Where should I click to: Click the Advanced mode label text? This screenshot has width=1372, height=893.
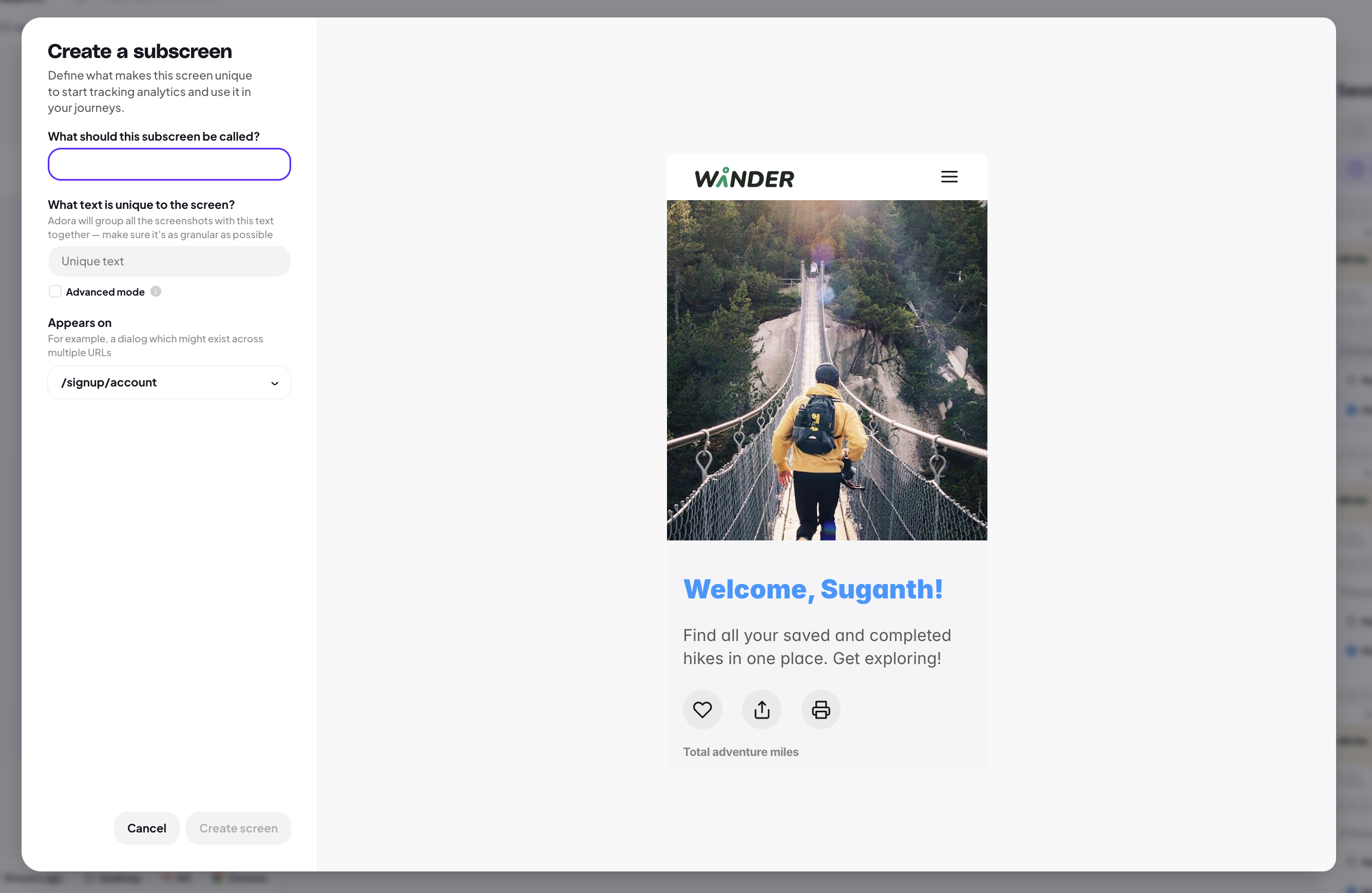click(105, 292)
